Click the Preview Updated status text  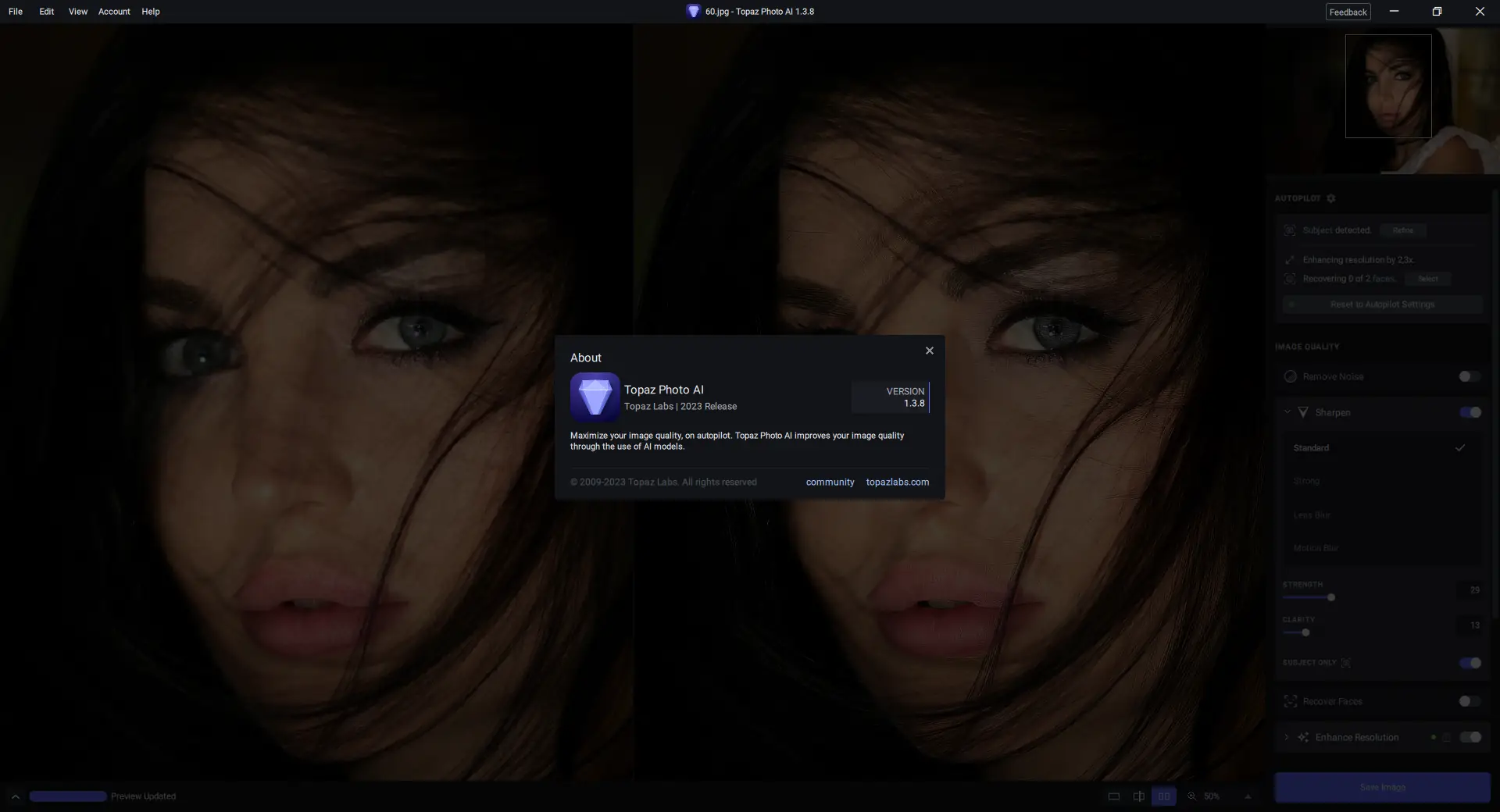[x=143, y=796]
